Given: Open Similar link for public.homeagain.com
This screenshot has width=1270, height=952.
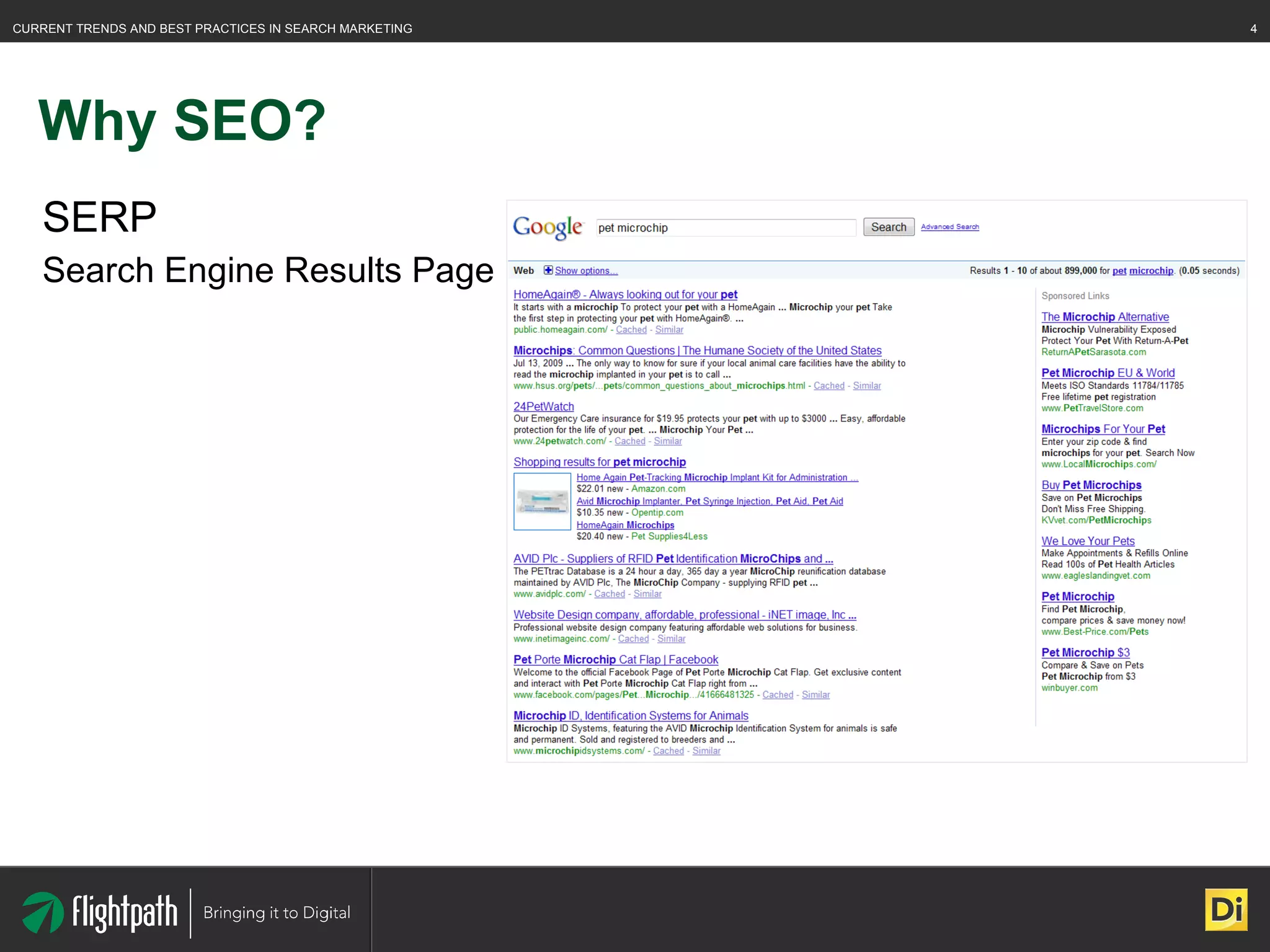Looking at the screenshot, I should point(669,330).
